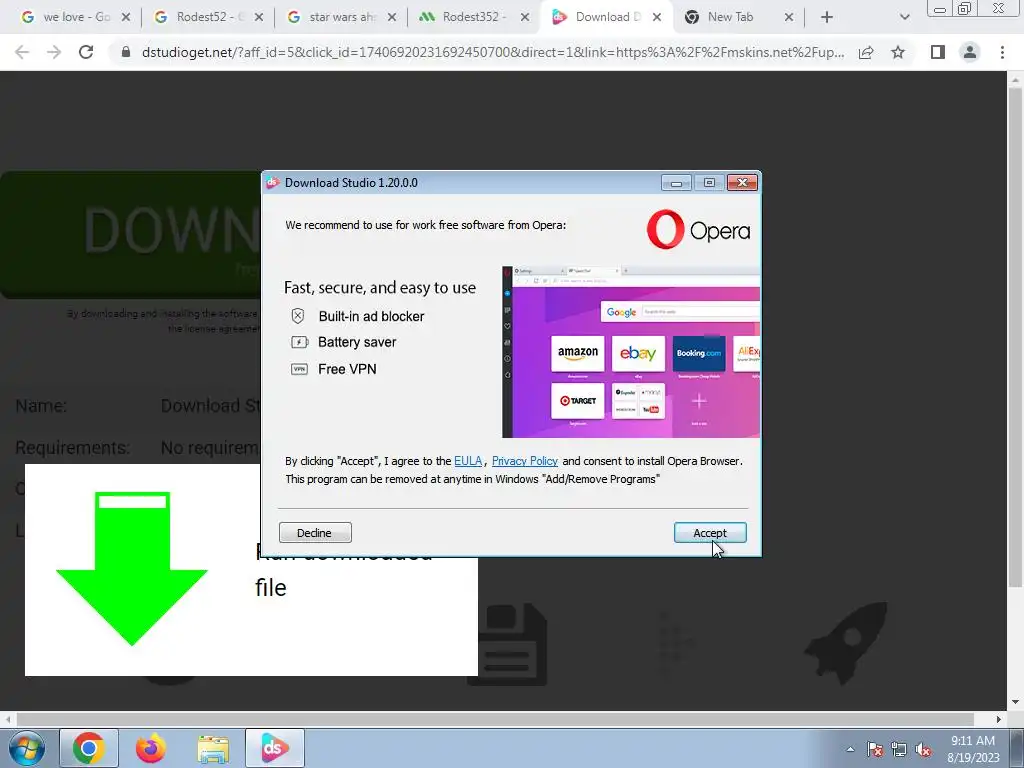Open a new browser tab

click(827, 18)
